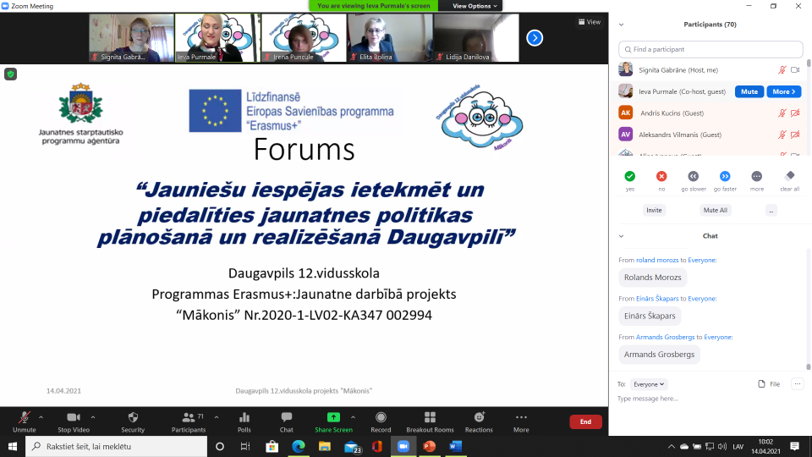Click Andris Kucins muted microphone icon
The image size is (812, 457).
(x=782, y=113)
